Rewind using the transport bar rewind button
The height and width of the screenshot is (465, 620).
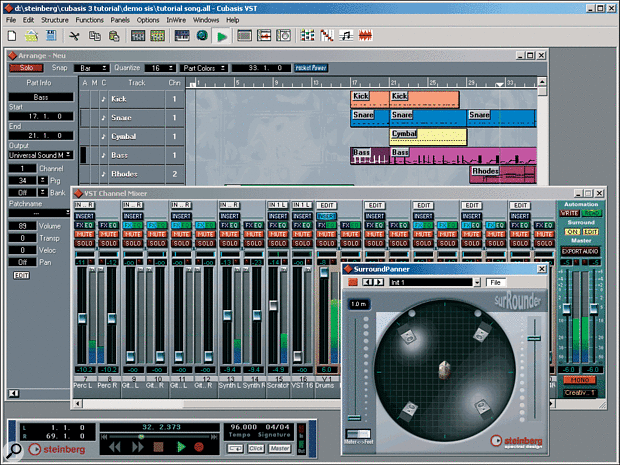[115, 447]
